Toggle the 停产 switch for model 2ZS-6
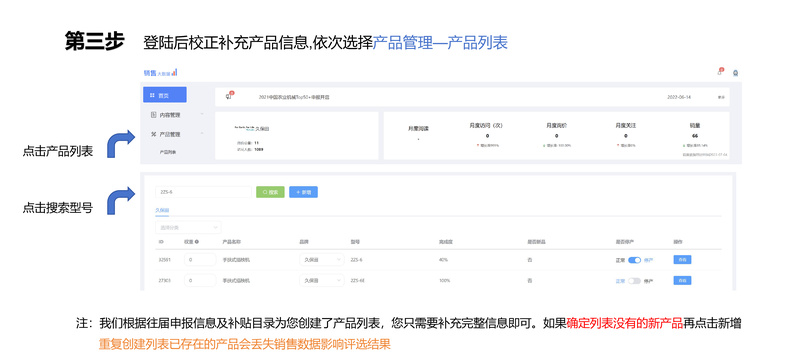The height and width of the screenshot is (362, 800). [x=634, y=260]
